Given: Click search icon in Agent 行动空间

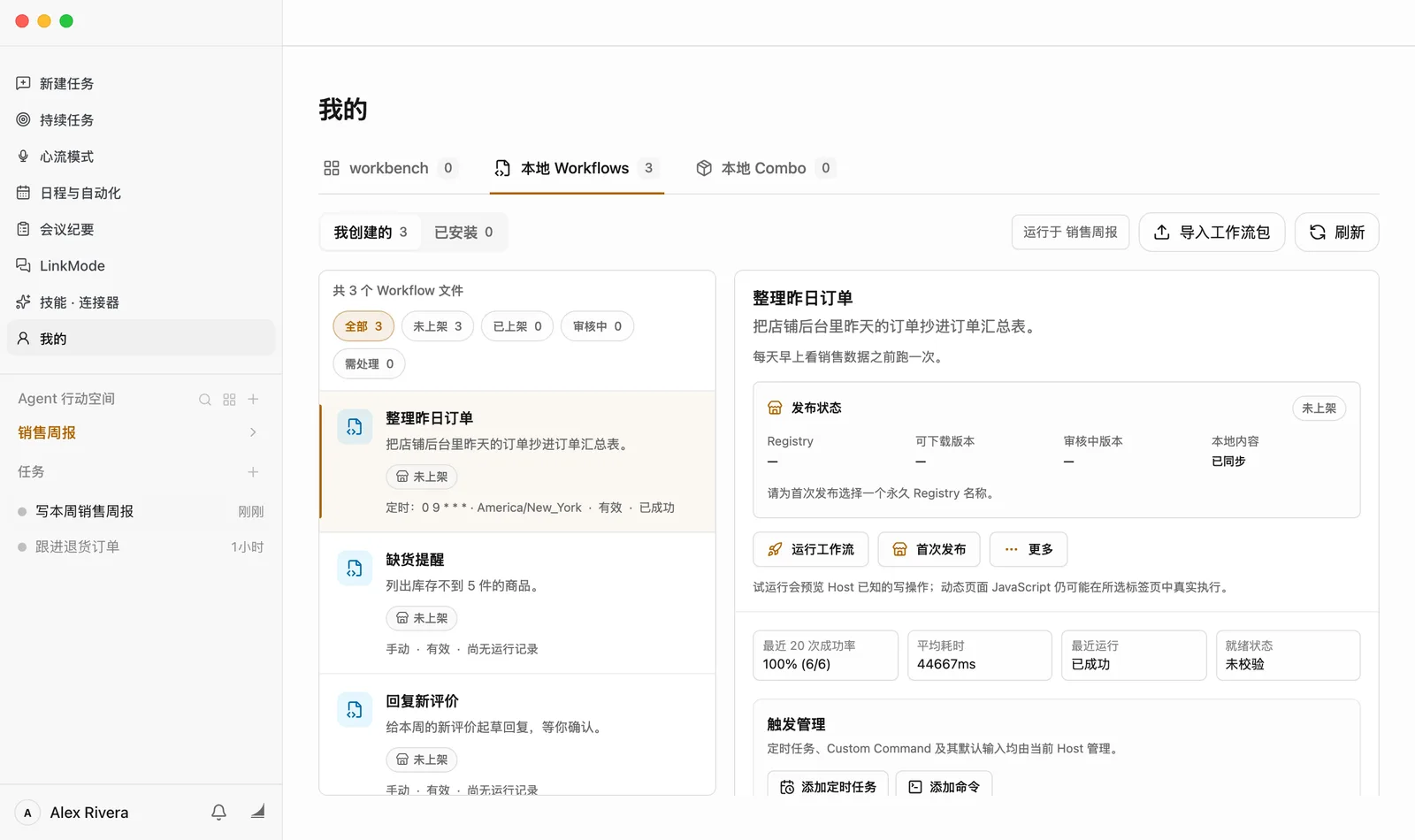Looking at the screenshot, I should (205, 400).
